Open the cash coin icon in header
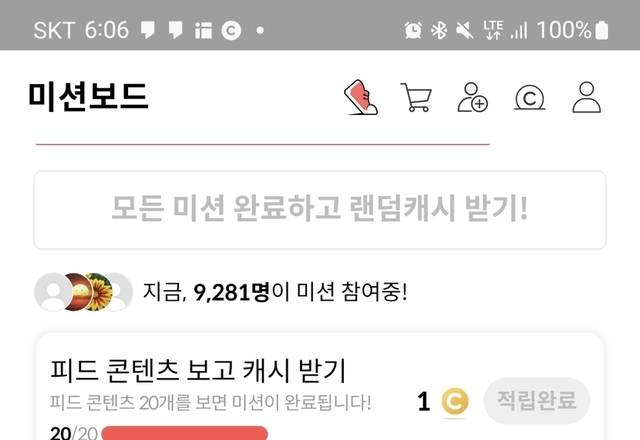640x440 pixels. point(529,98)
